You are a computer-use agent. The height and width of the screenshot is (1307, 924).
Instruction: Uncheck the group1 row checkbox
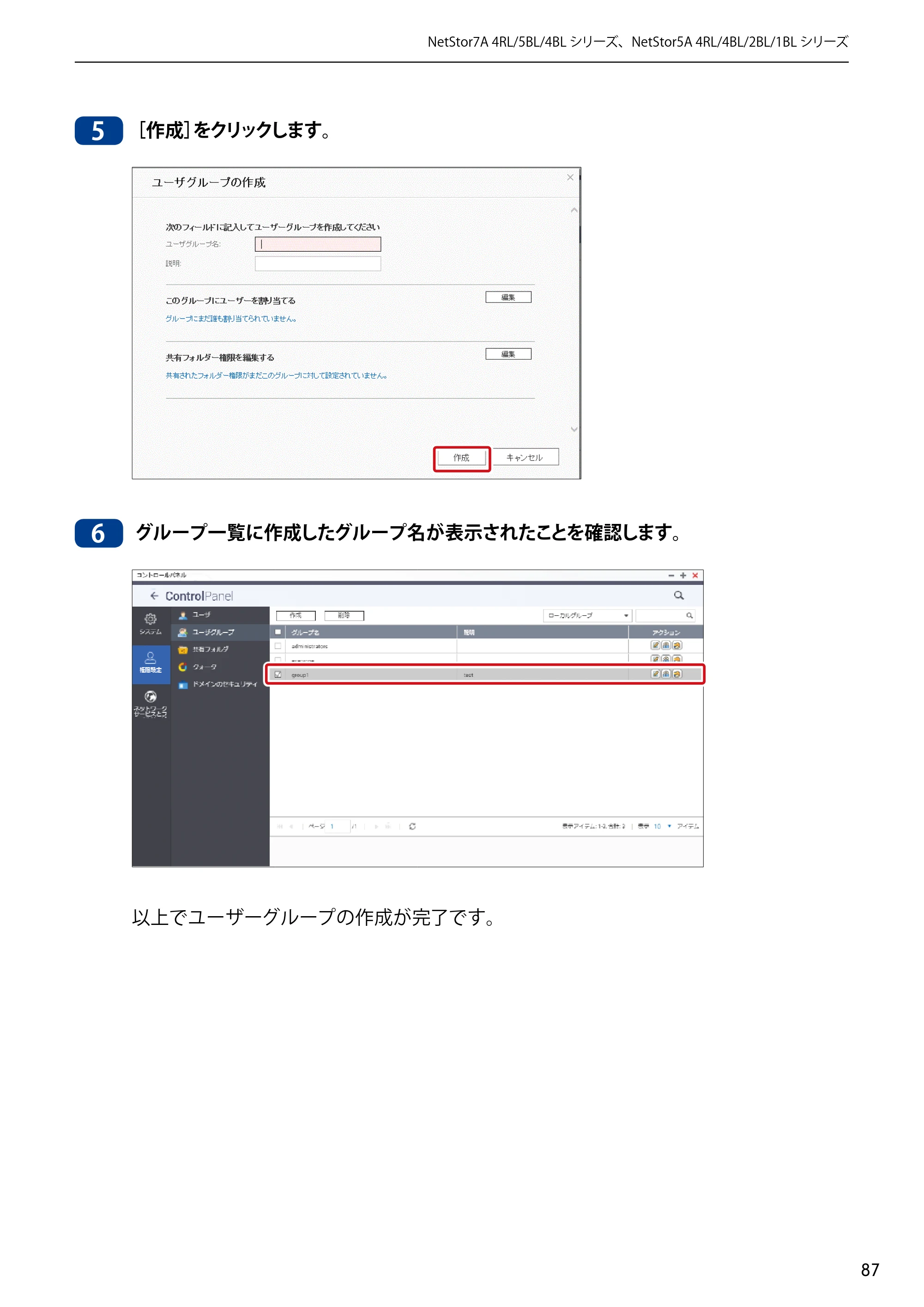278,675
